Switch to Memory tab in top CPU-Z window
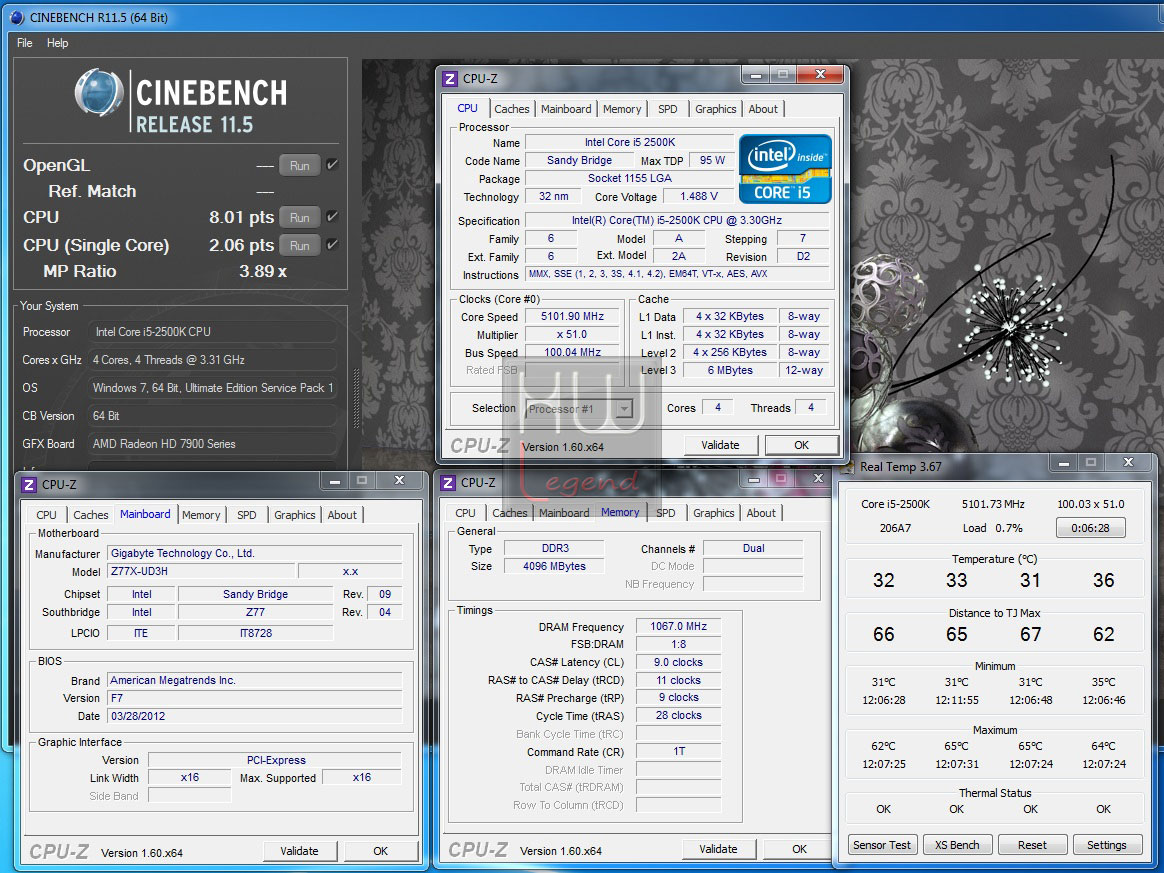This screenshot has height=873, width=1164. tap(622, 109)
